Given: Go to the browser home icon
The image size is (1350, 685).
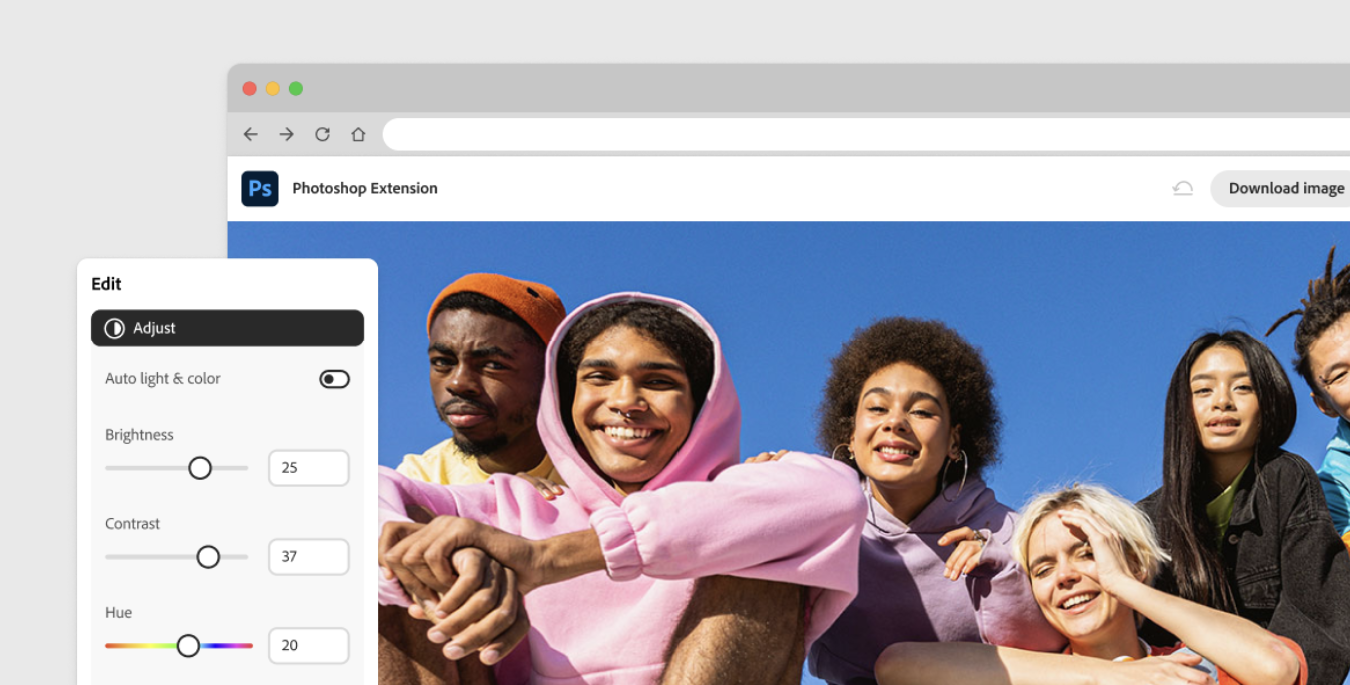Looking at the screenshot, I should 358,134.
